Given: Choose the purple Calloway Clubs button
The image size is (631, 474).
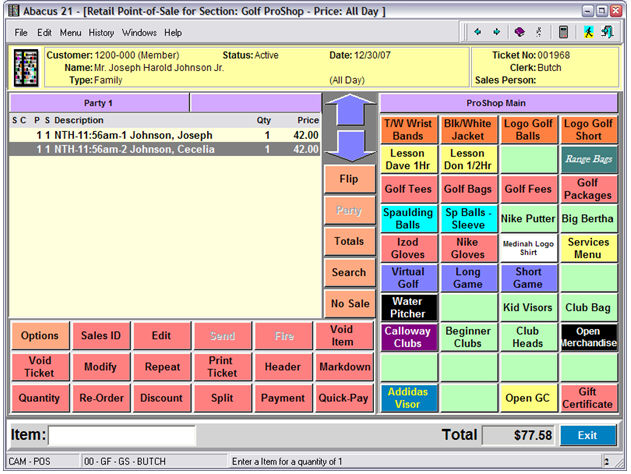Looking at the screenshot, I should click(408, 337).
